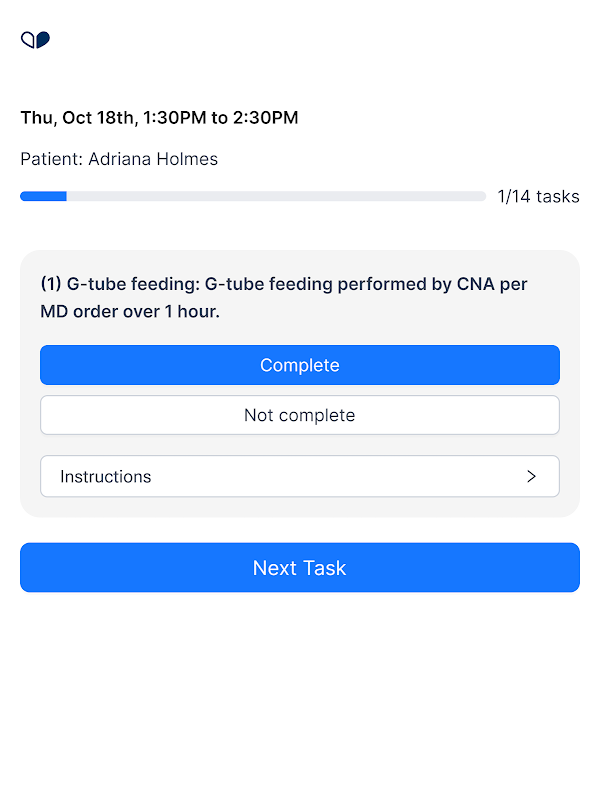Mark the G-tube feeding task Complete
The image size is (600, 800).
point(300,365)
